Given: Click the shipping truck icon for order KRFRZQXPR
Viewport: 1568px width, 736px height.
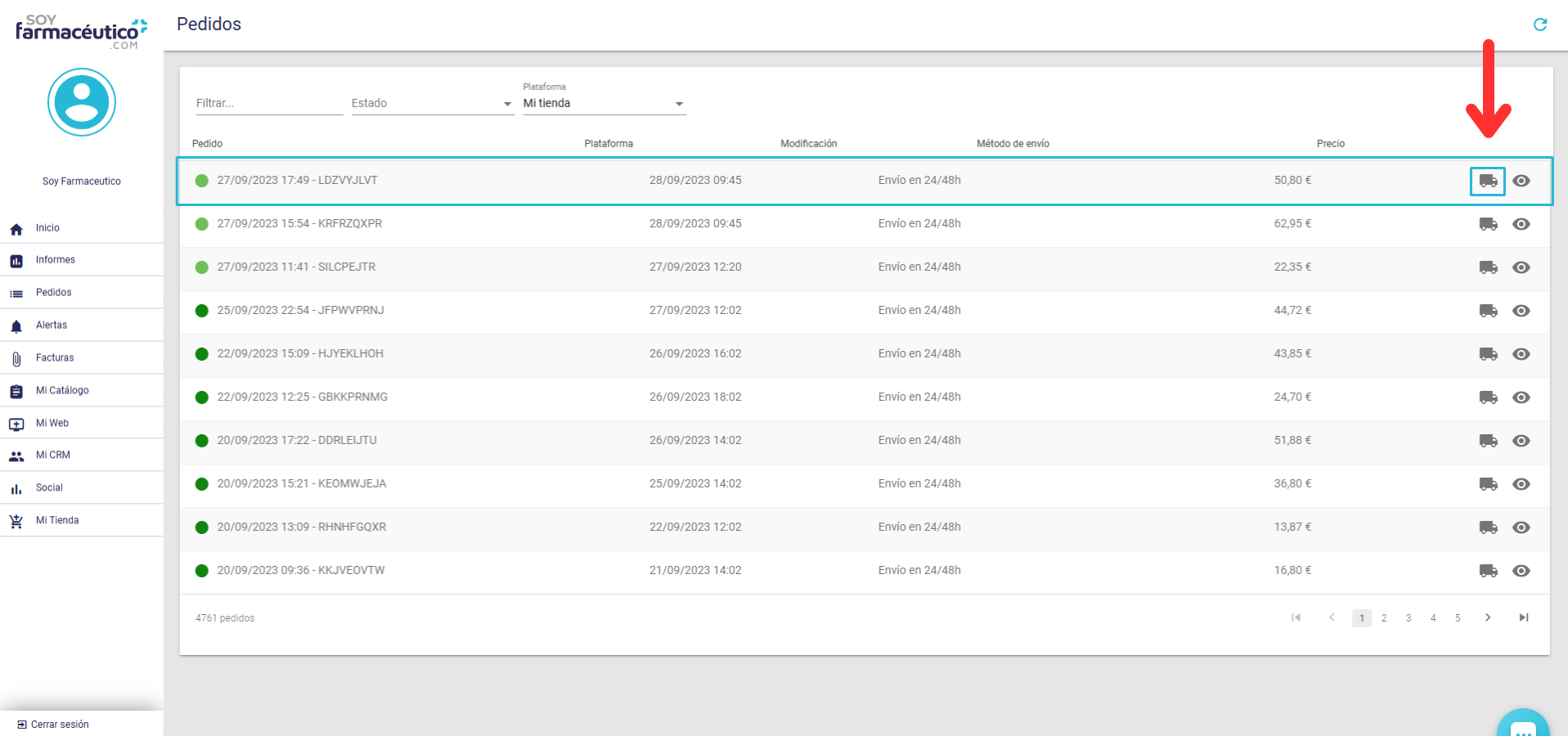Looking at the screenshot, I should (x=1487, y=224).
